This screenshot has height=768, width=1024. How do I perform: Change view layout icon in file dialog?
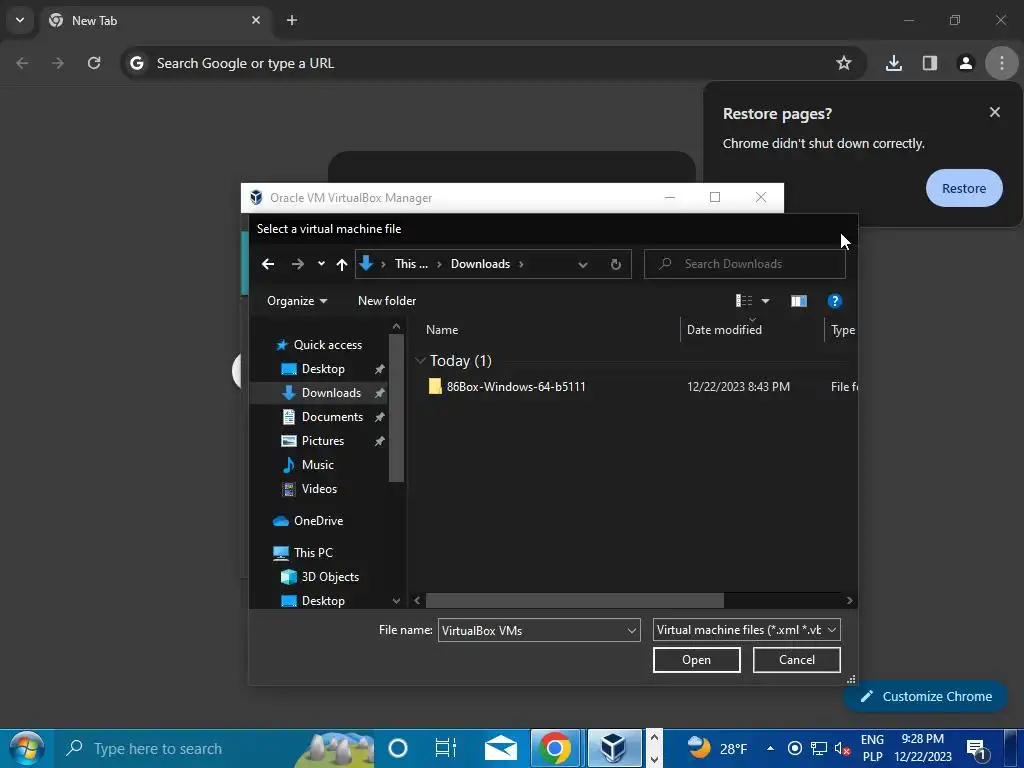(x=744, y=300)
